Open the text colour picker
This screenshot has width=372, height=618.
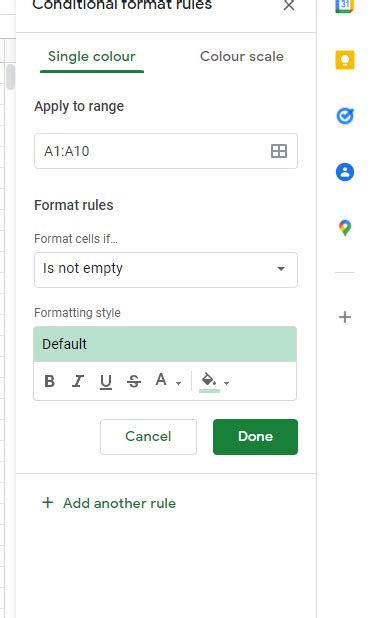(161, 380)
